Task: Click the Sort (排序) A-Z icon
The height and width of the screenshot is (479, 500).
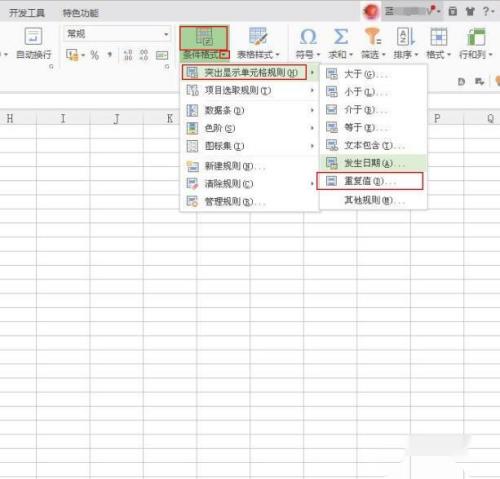Action: tap(406, 36)
